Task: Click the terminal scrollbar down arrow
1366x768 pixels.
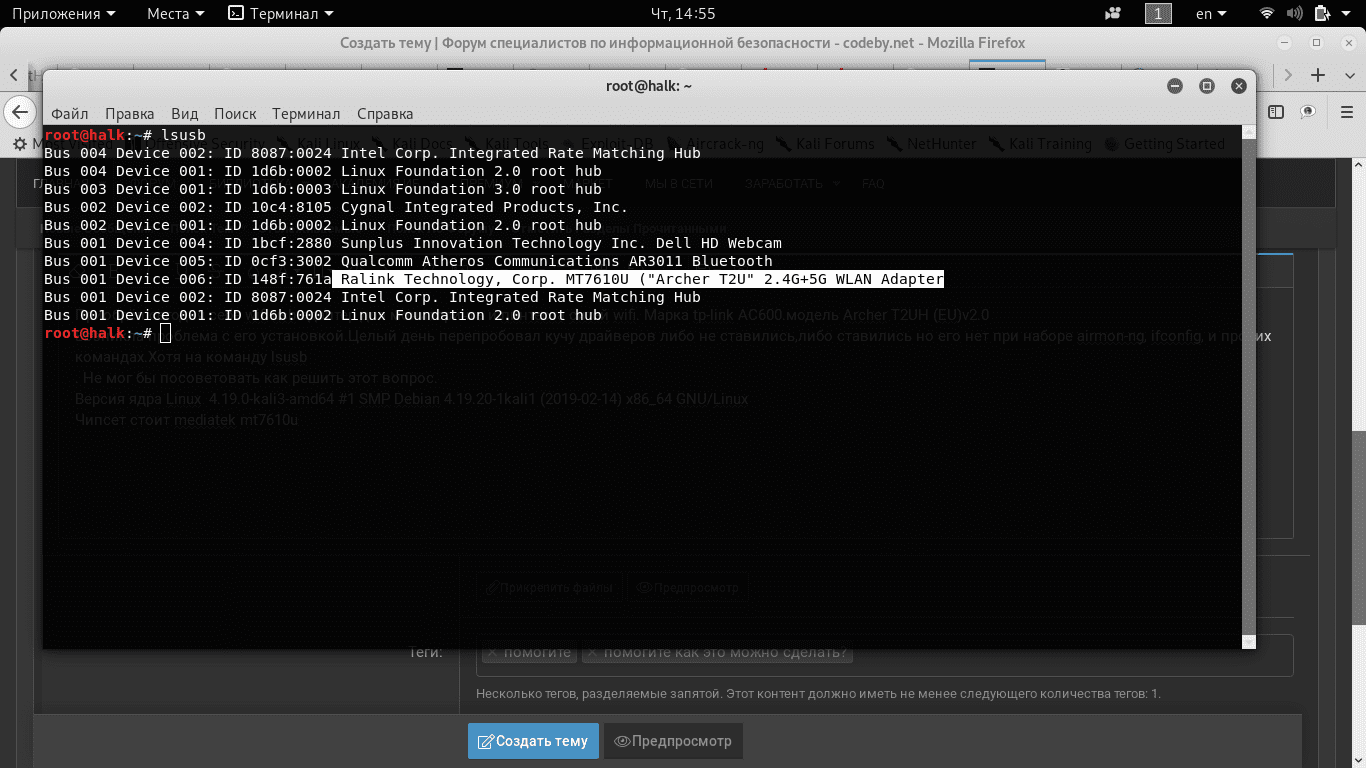Action: pos(1248,641)
